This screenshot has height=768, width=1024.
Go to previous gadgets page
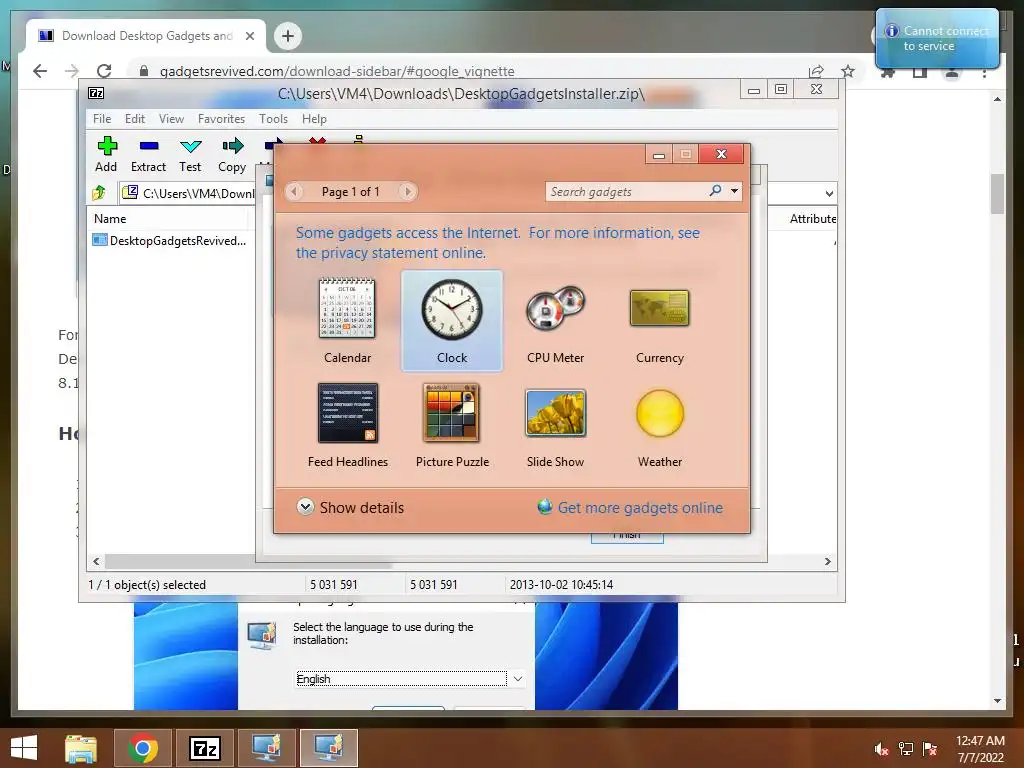tap(294, 191)
